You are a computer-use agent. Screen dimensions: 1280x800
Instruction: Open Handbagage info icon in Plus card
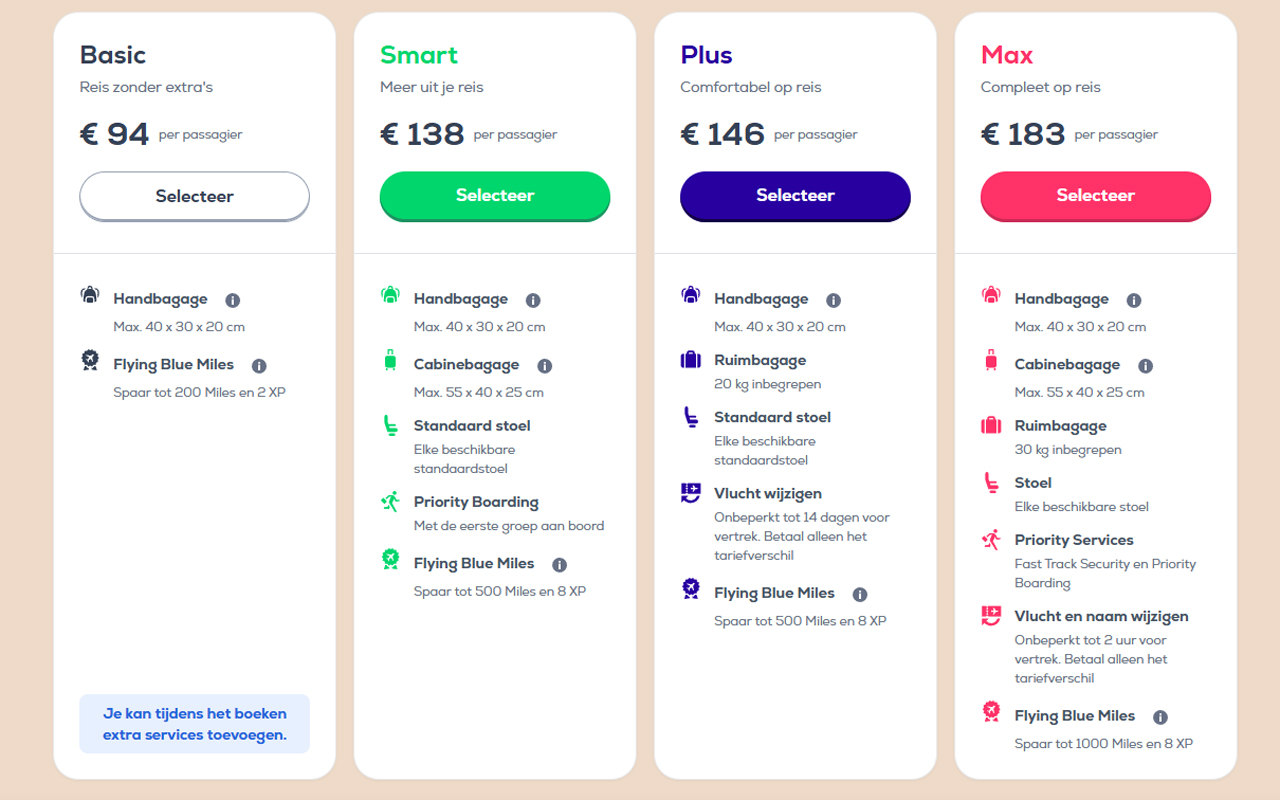834,300
